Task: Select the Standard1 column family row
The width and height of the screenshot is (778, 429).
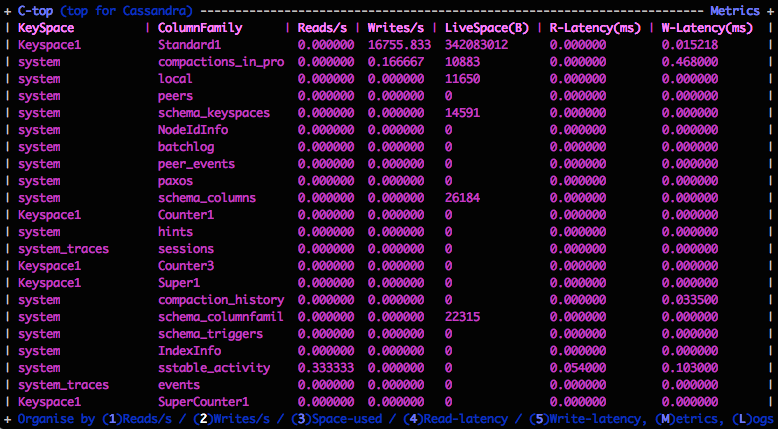Action: coord(389,45)
